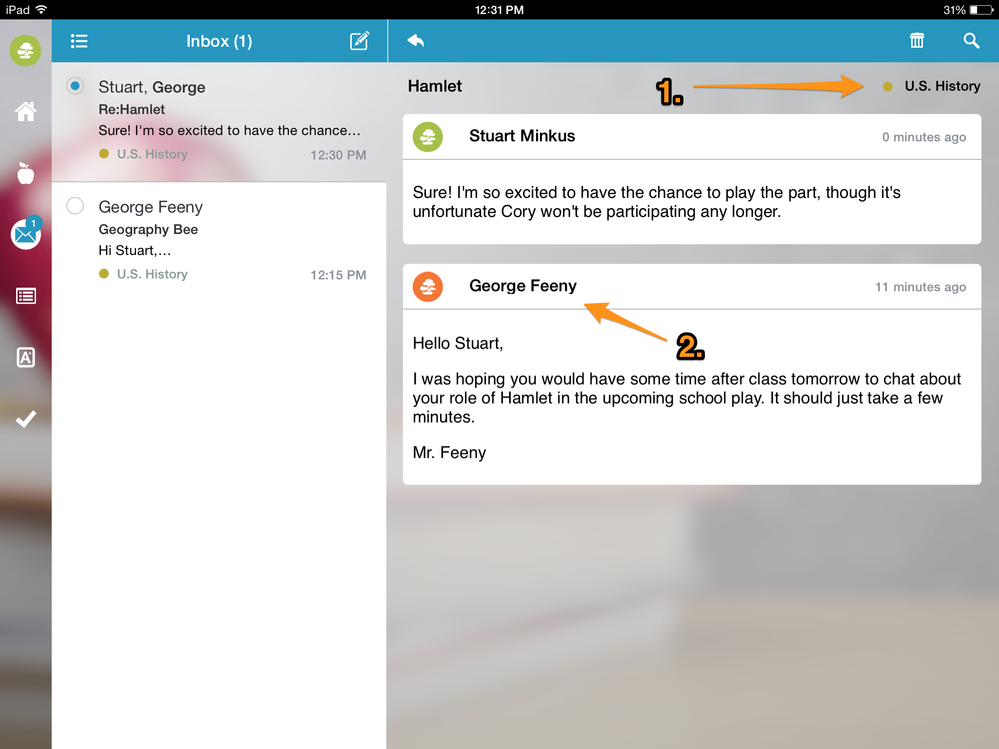
Task: Tap the Inbox (1) title
Action: 219,41
